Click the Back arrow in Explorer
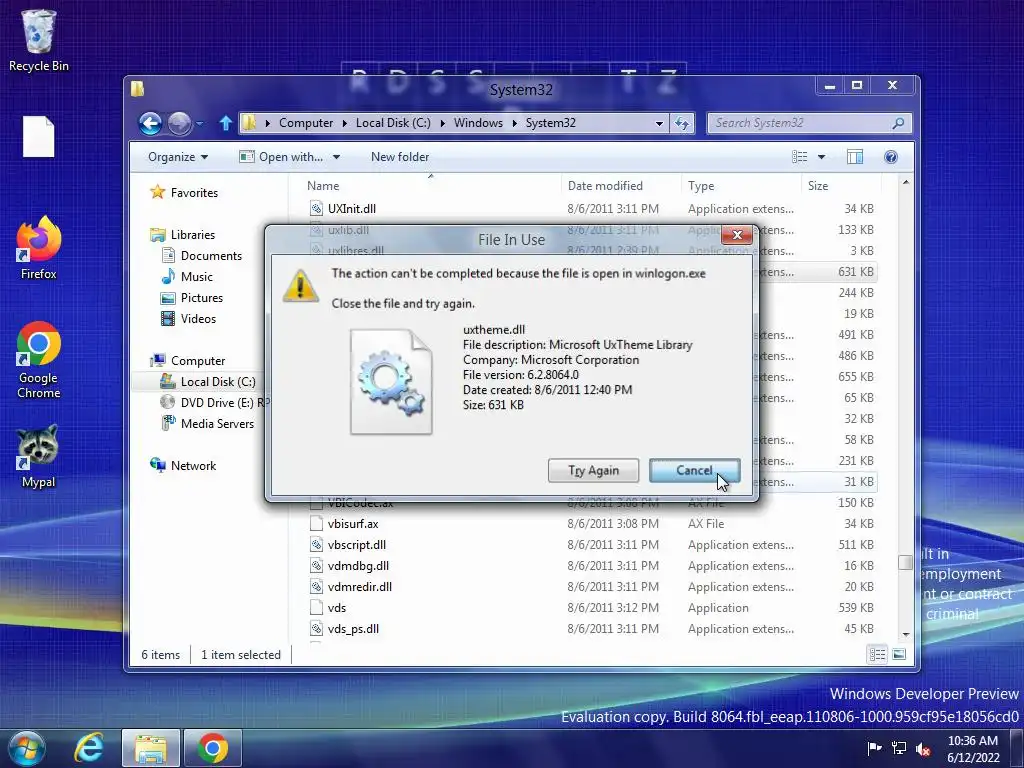1024x768 pixels. [150, 123]
